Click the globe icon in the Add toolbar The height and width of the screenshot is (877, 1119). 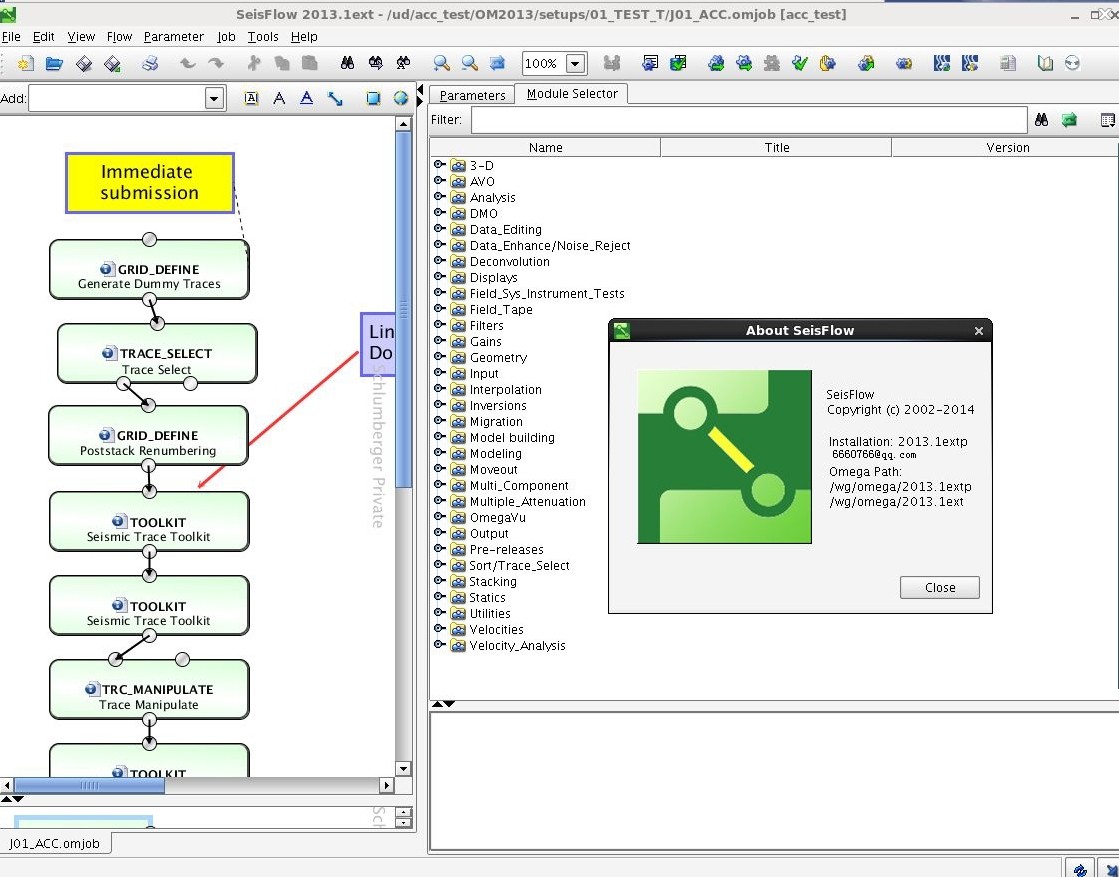400,98
